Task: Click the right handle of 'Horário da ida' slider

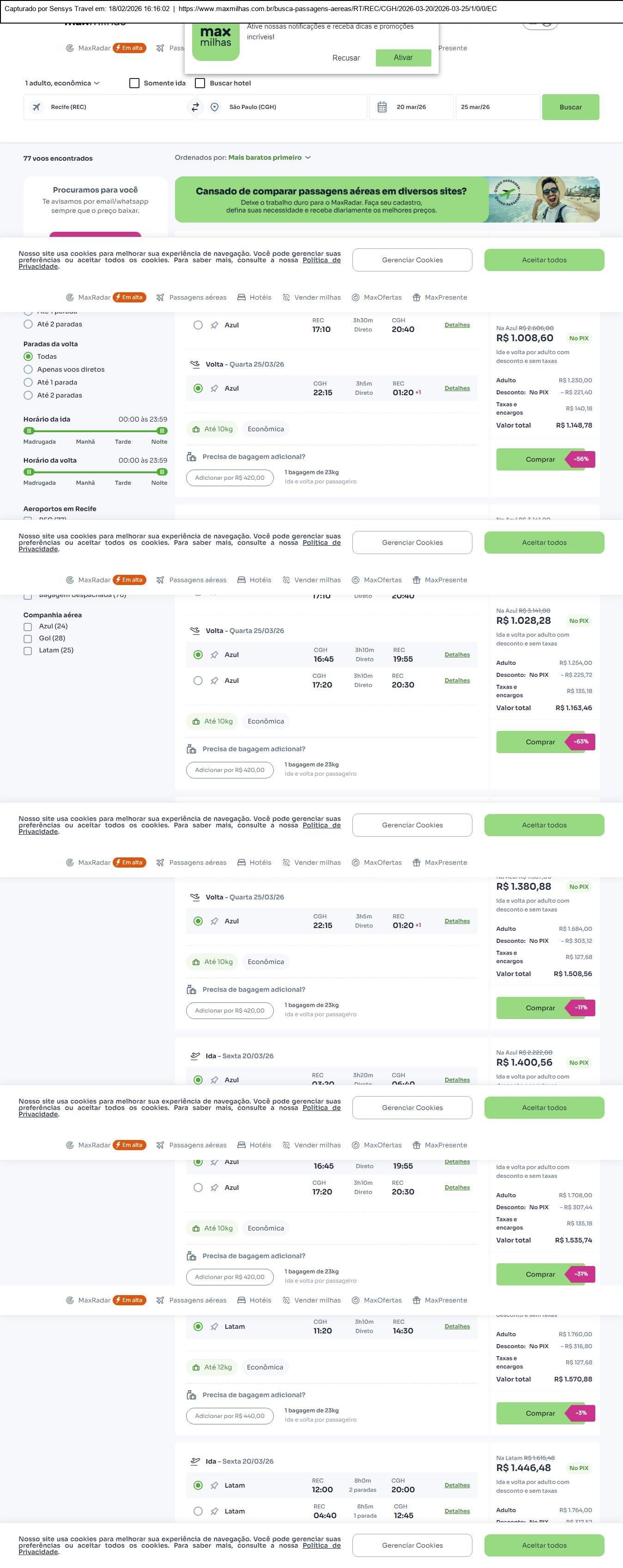Action: 162,431
